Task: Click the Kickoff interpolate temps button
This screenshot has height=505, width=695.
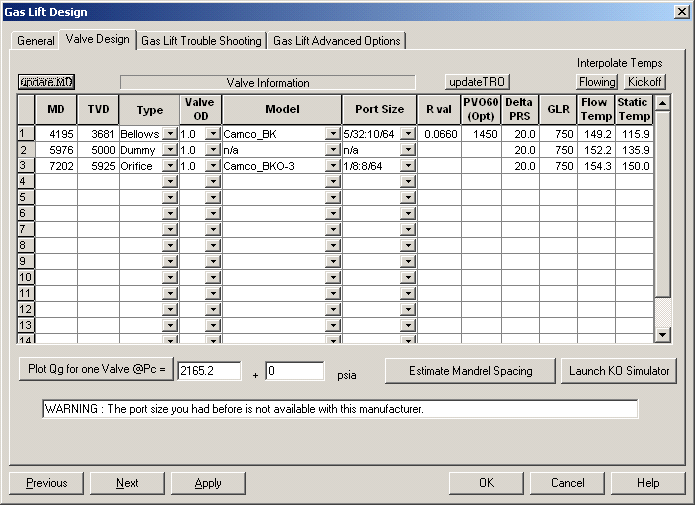Action: coord(645,82)
